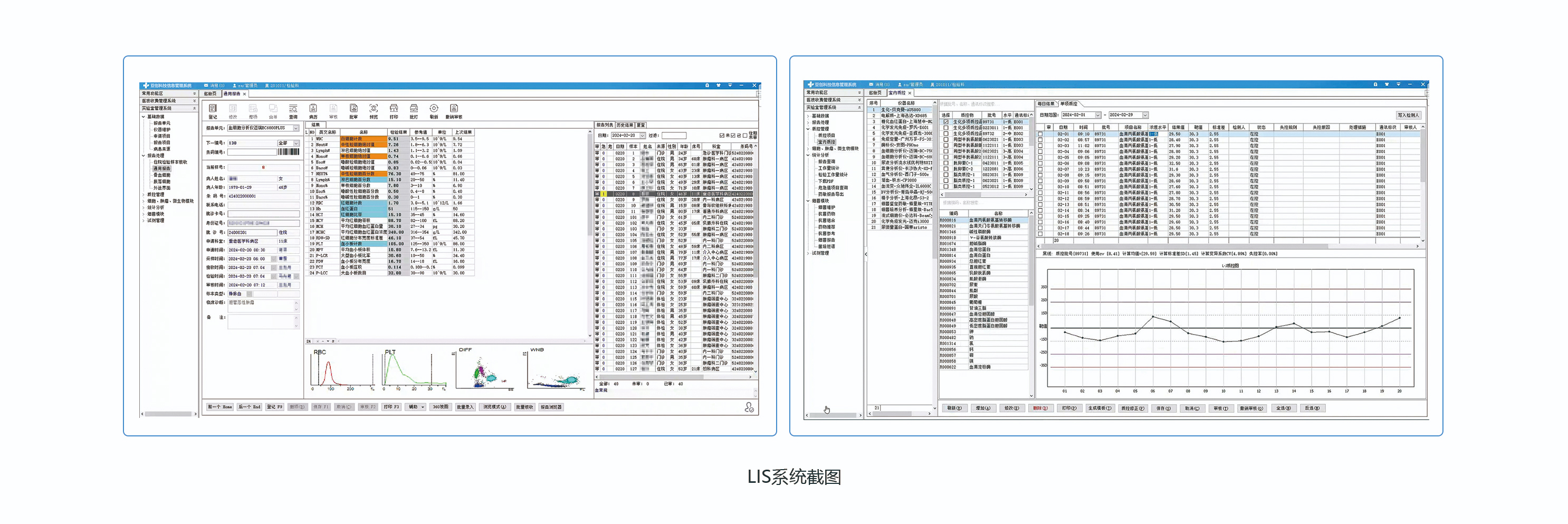Image resolution: width=1568 pixels, height=524 pixels.
Task: Open the 全部 dropdown beside 下一编号
Action: [296, 143]
